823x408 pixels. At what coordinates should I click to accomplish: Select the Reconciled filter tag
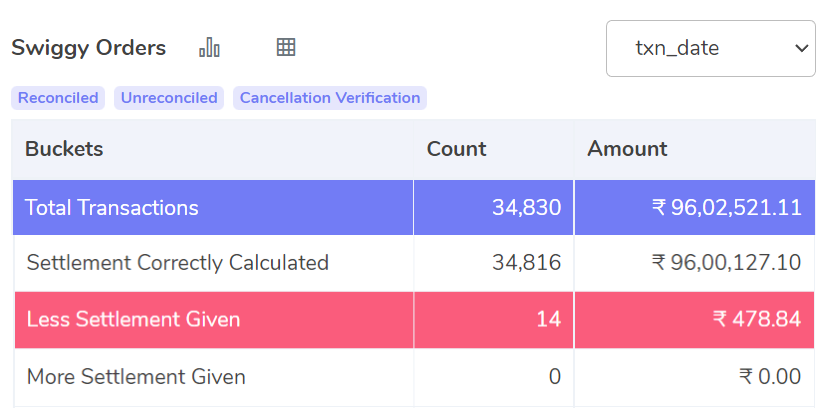[58, 98]
